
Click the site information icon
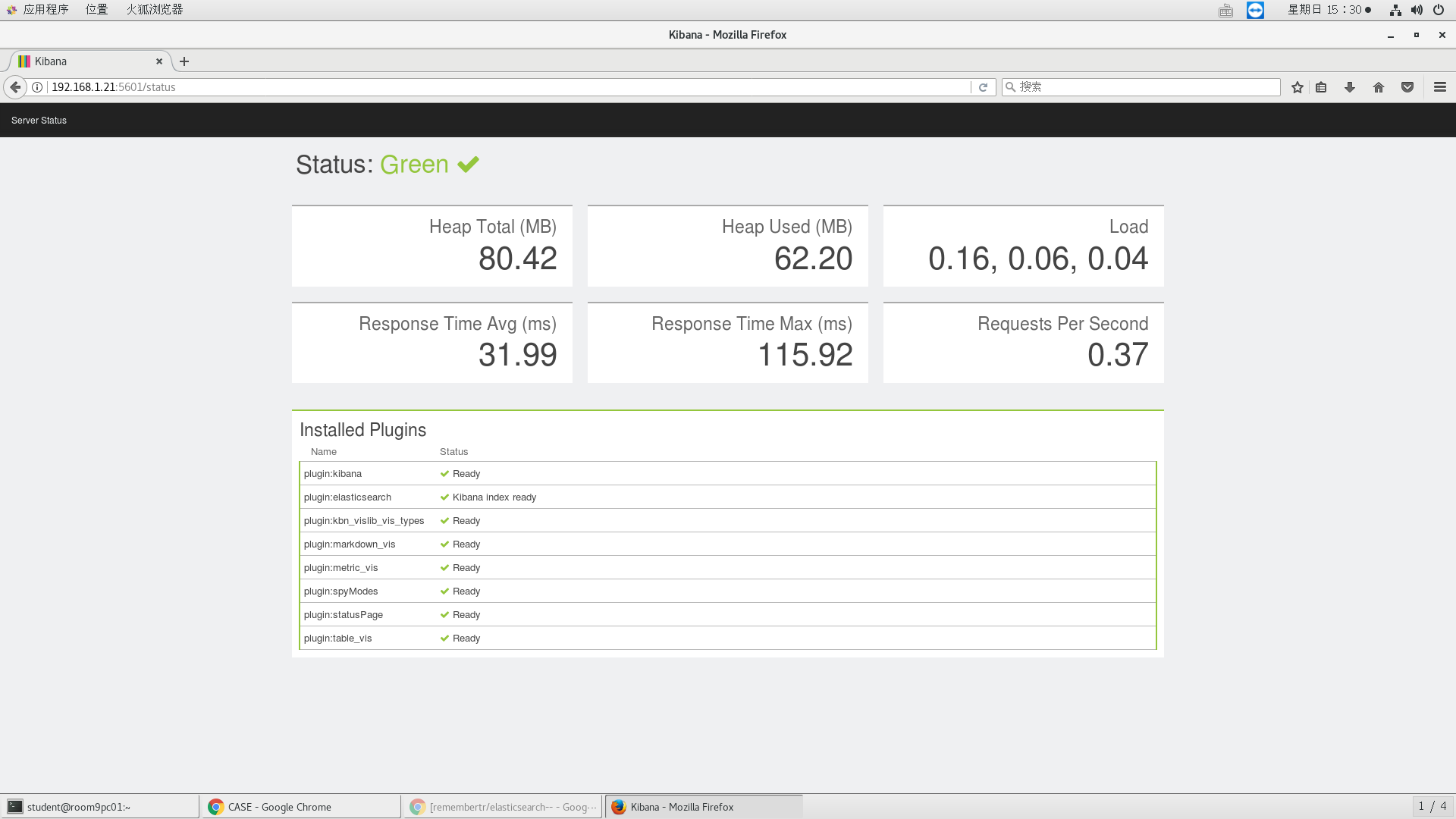point(37,87)
